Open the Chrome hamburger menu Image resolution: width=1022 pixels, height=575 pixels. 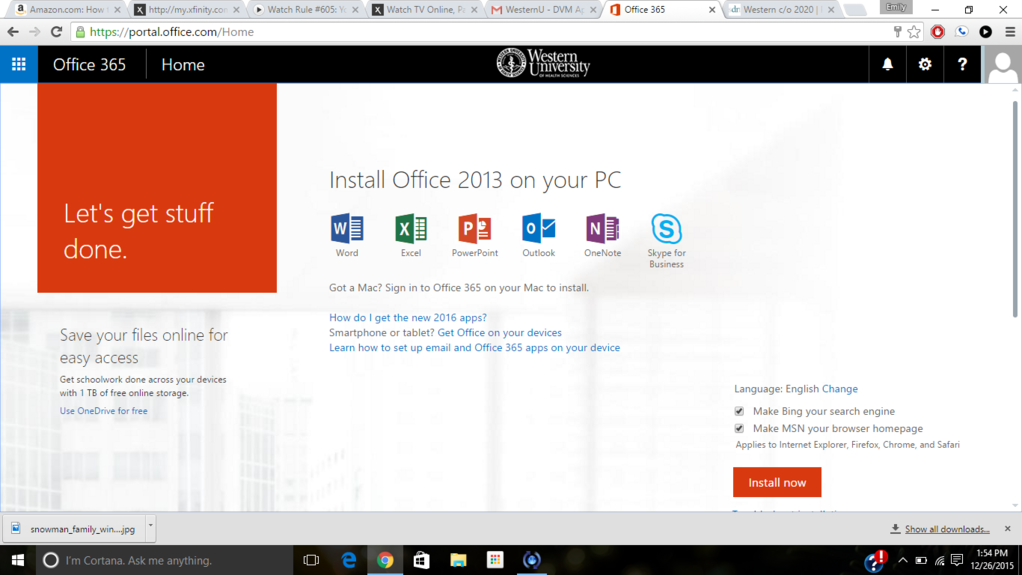pos(1010,31)
